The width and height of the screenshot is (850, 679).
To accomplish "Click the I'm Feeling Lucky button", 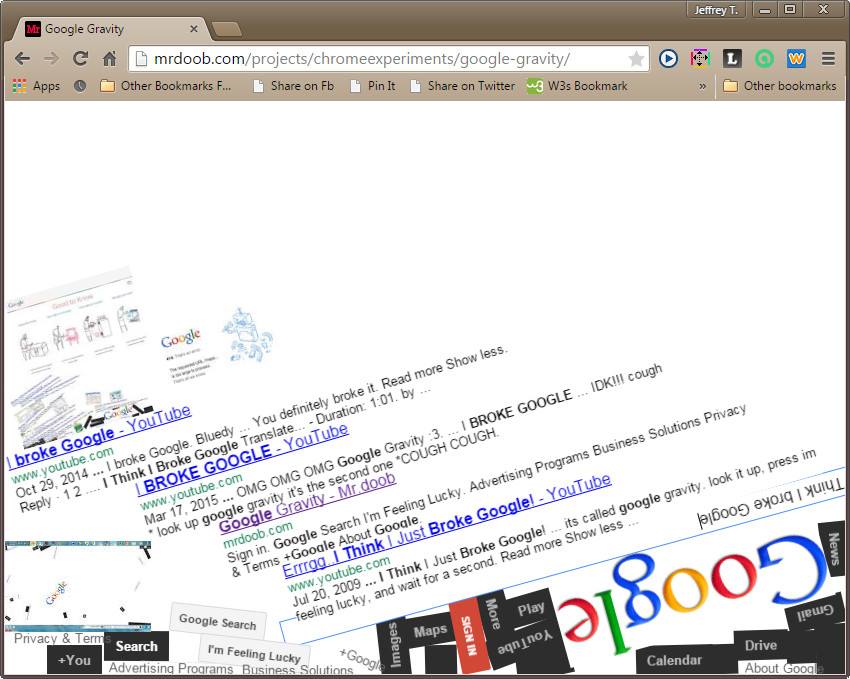I will [254, 653].
